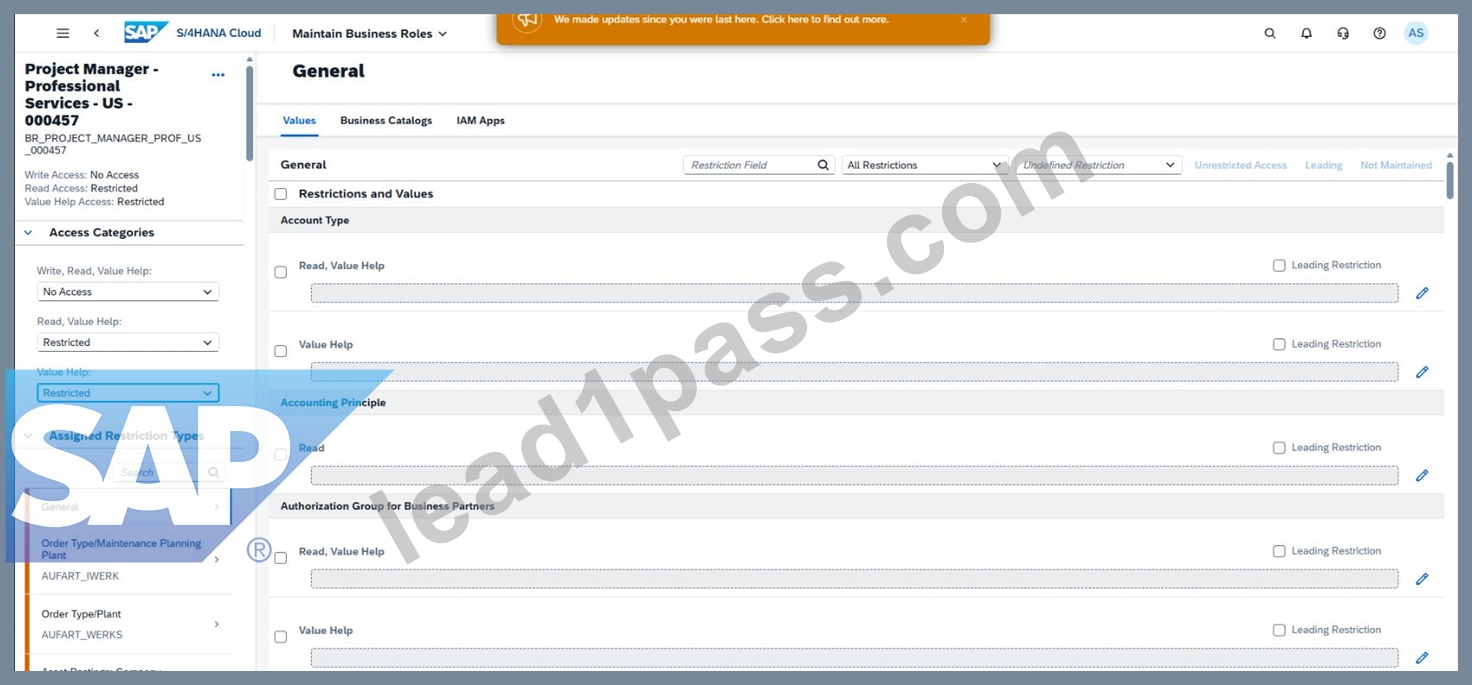Open the Write, Read, Value Help dropdown
The width and height of the screenshot is (1472, 685).
point(128,292)
